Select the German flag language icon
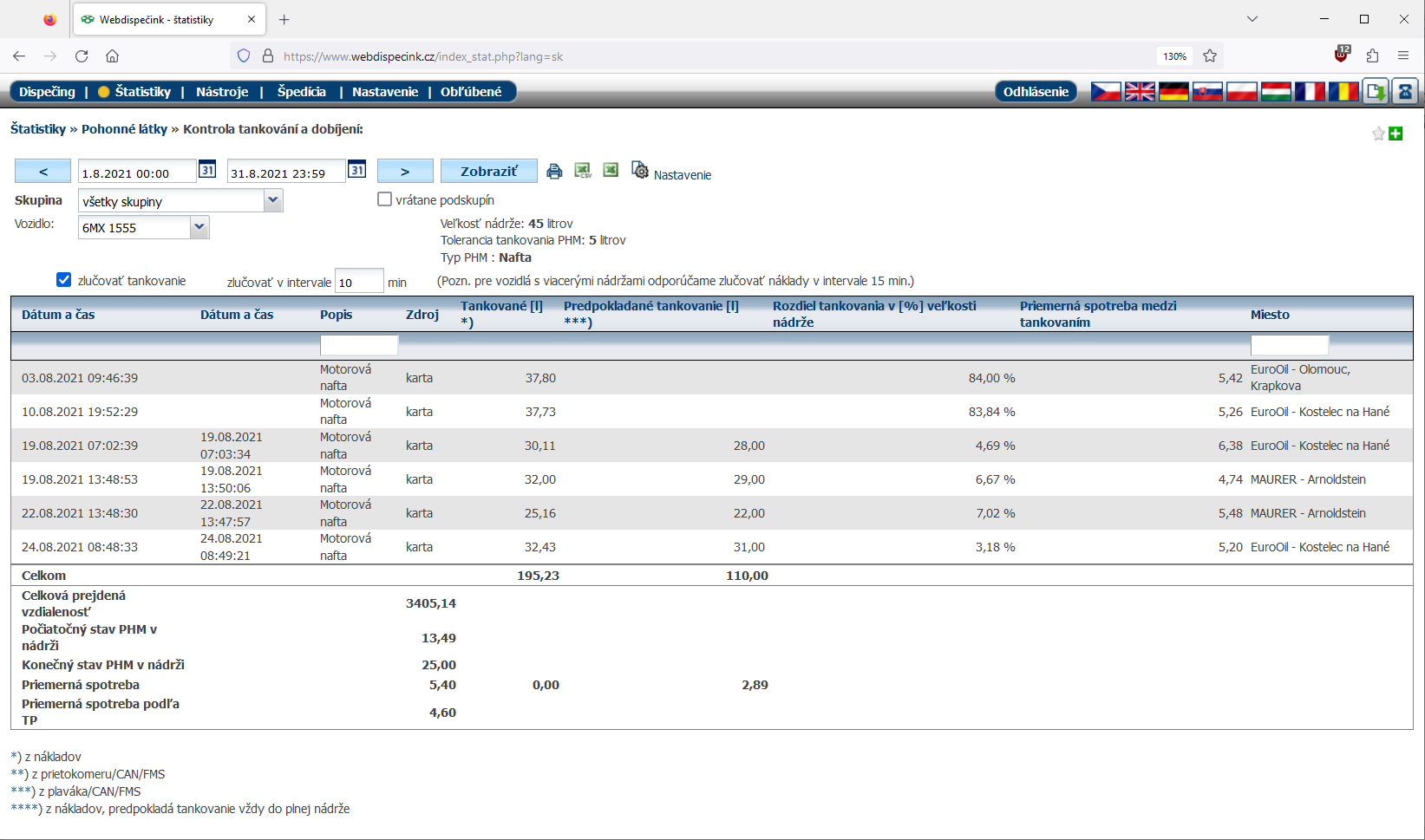The height and width of the screenshot is (840, 1425). (x=1173, y=91)
